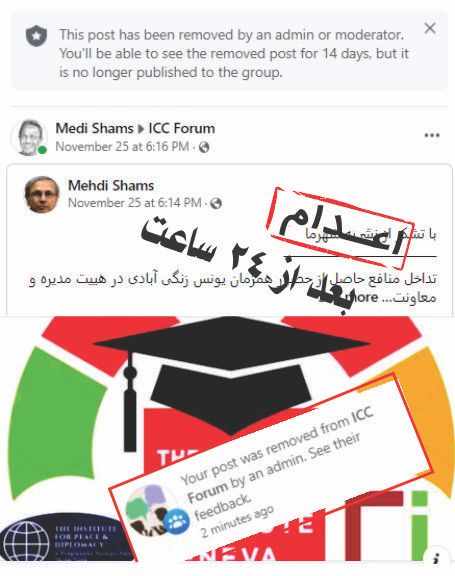Click the info icon on the image corner
Image resolution: width=455 pixels, height=576 pixels.
[437, 558]
